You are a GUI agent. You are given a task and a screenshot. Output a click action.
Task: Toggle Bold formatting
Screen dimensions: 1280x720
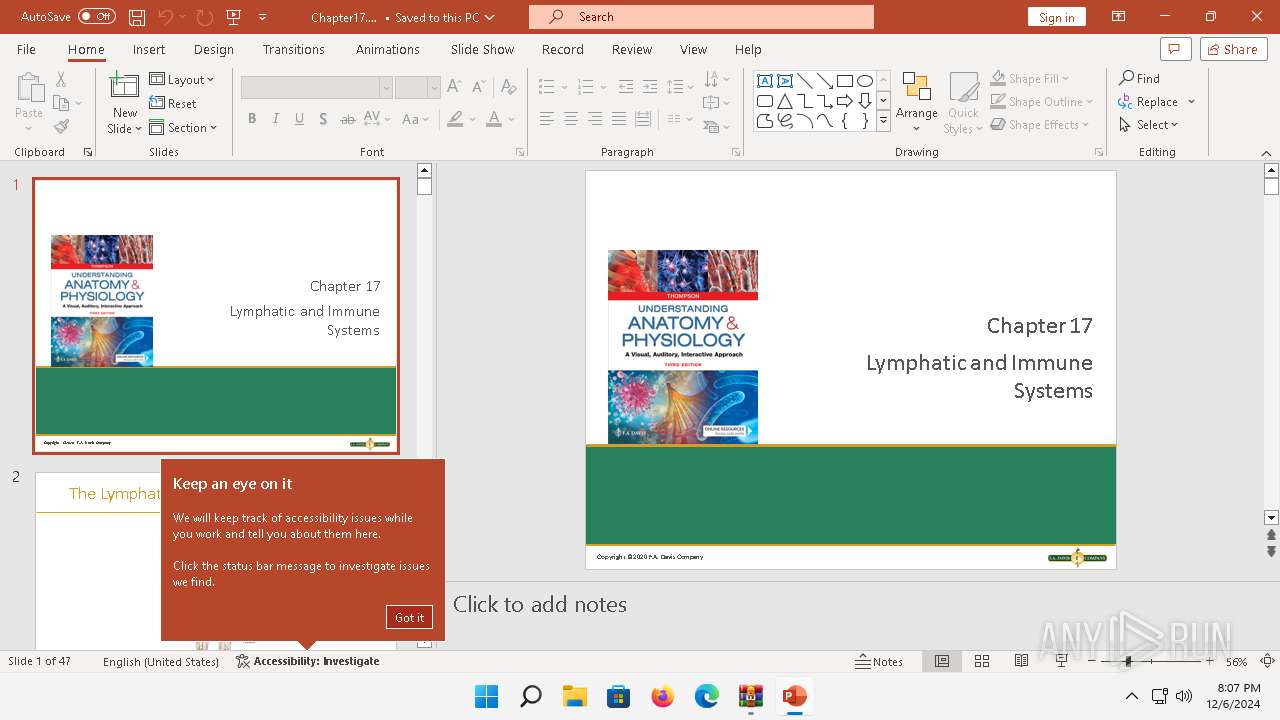tap(252, 119)
